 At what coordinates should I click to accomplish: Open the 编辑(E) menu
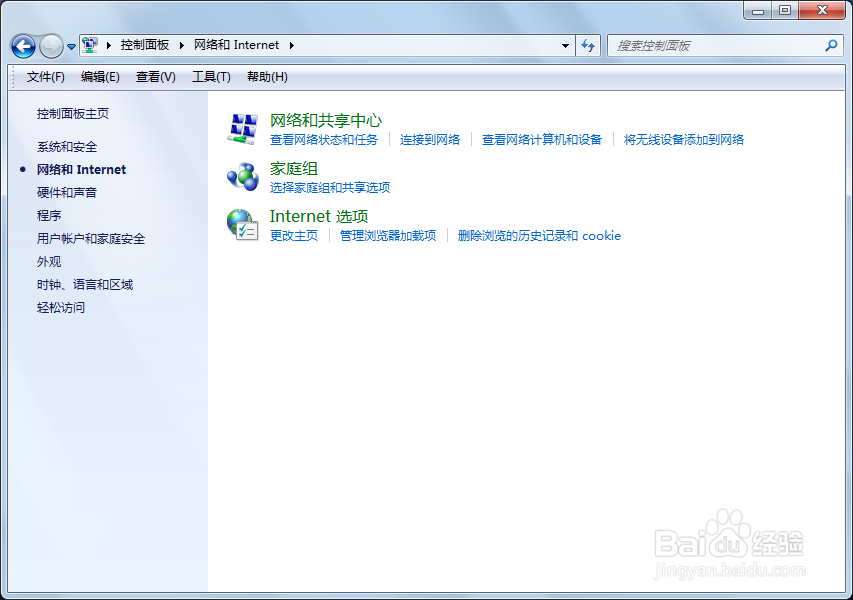[x=100, y=77]
